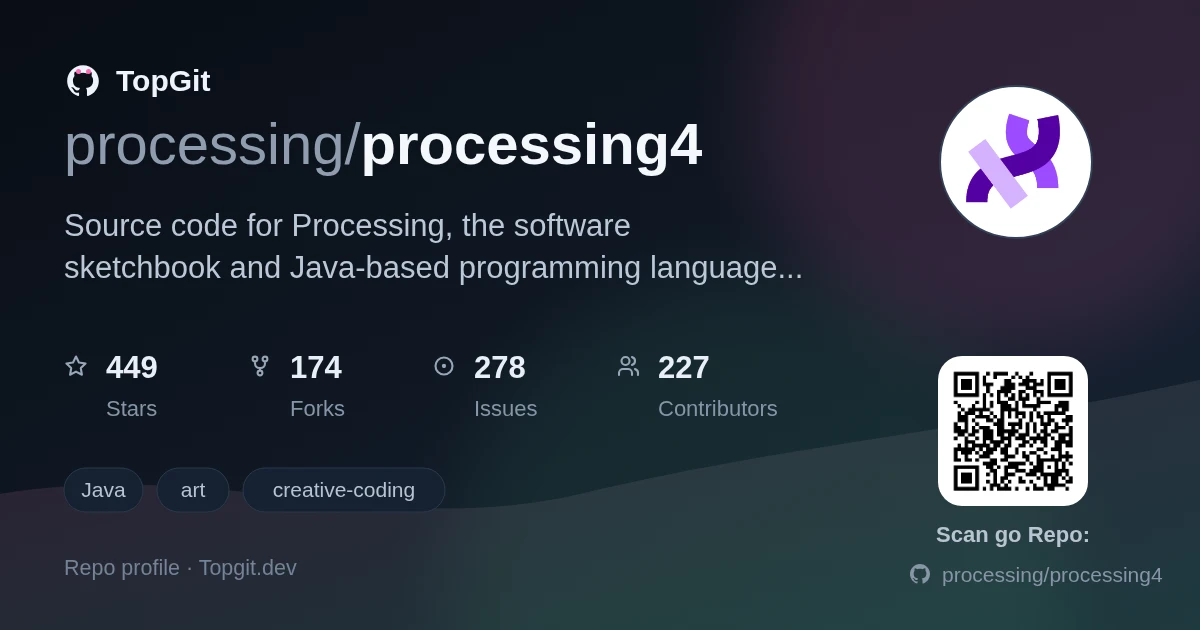Click the large processing/processing4 repo title
The height and width of the screenshot is (630, 1200).
point(383,145)
